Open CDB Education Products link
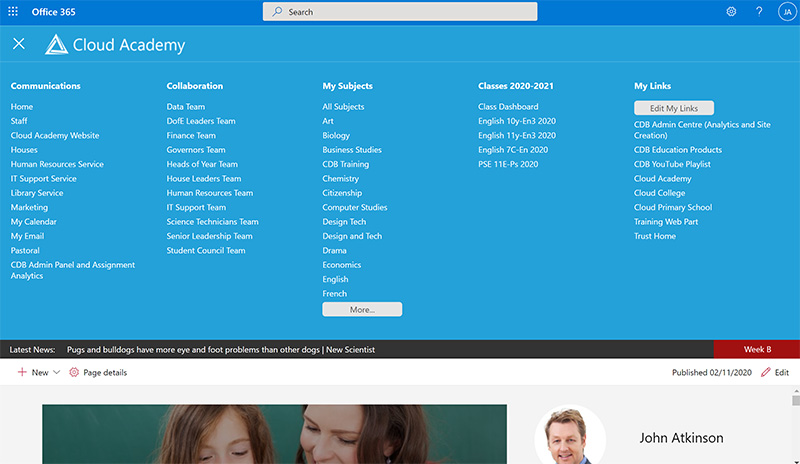 678,150
